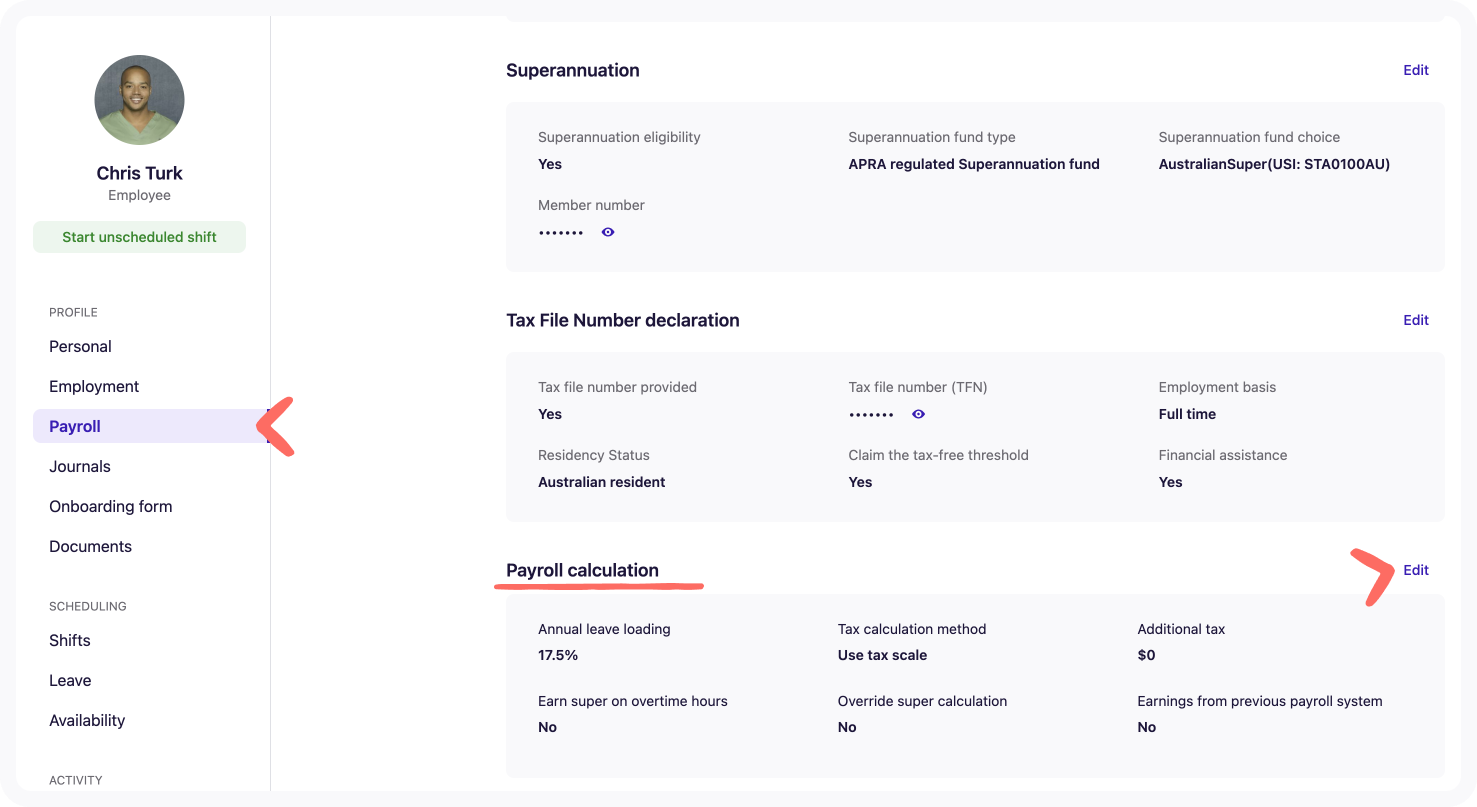Image resolution: width=1477 pixels, height=807 pixels.
Task: Open Journals from the sidebar
Action: coord(80,467)
